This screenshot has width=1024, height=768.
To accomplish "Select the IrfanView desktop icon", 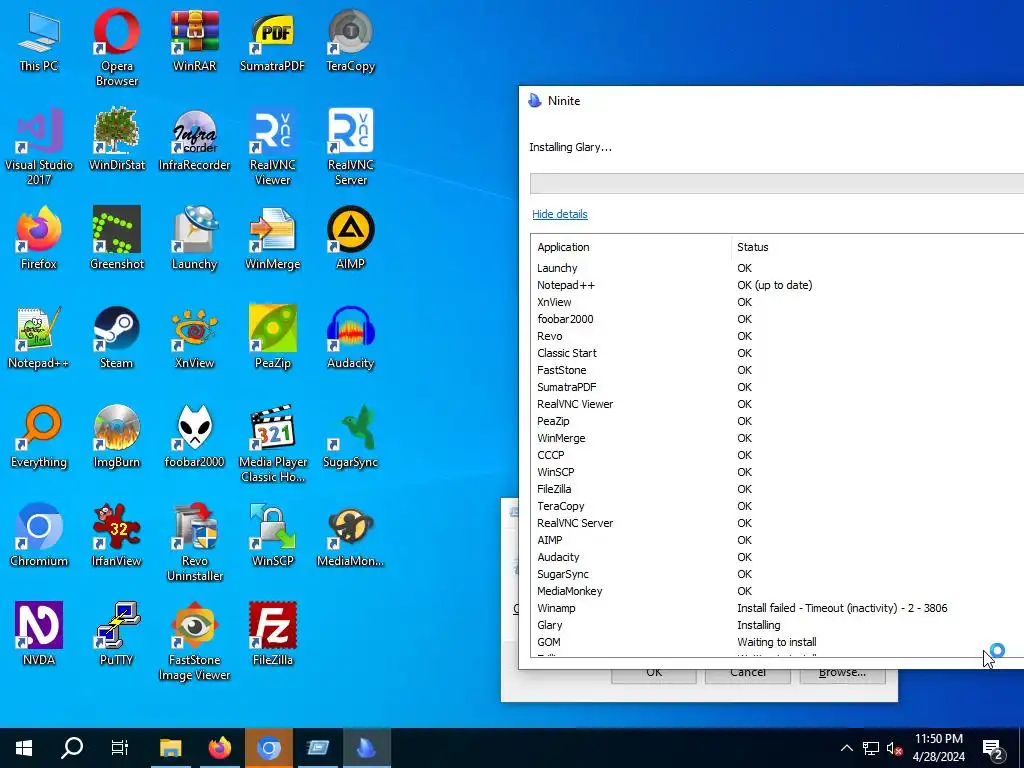I will 116,534.
